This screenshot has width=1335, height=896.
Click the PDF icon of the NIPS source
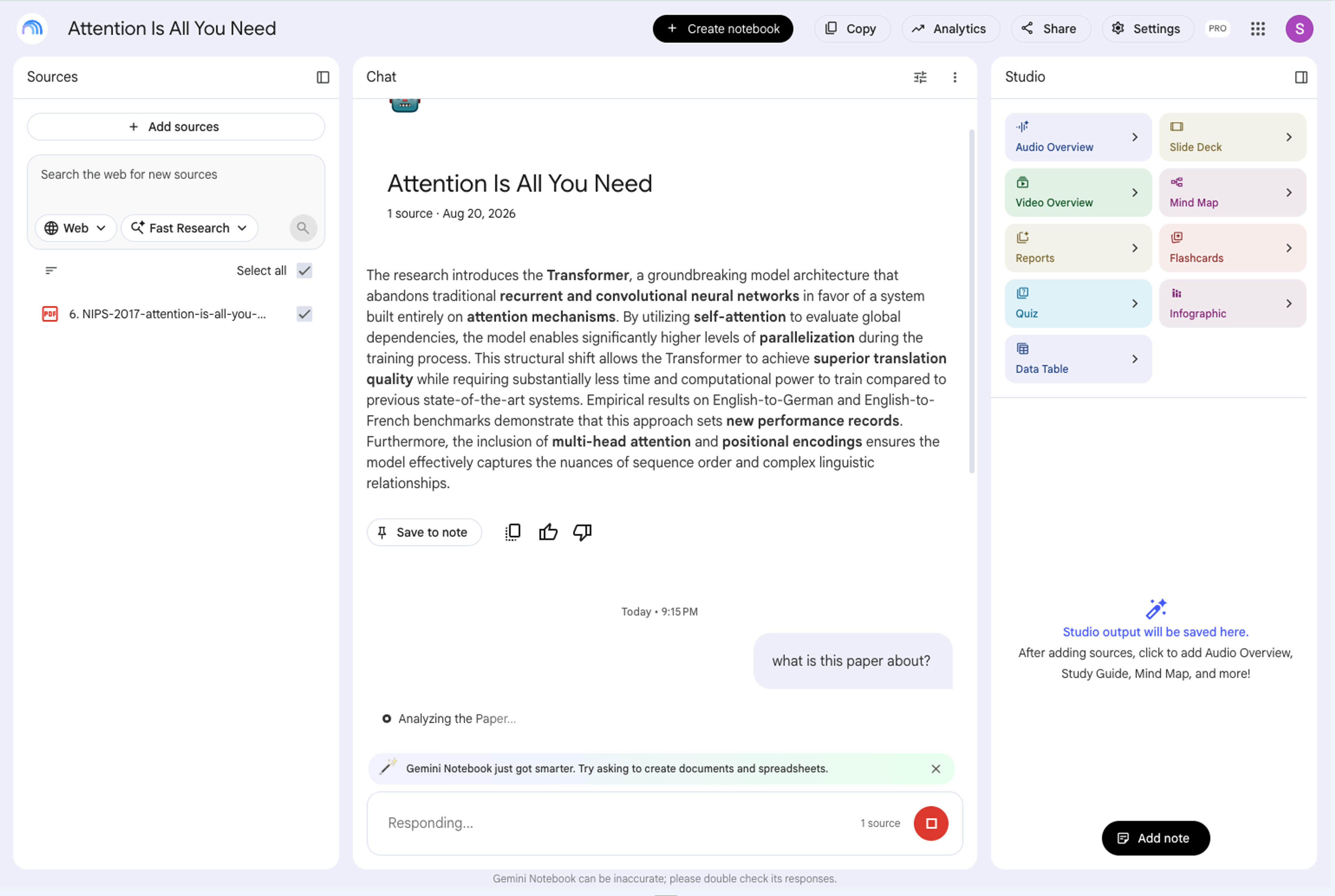pyautogui.click(x=50, y=314)
